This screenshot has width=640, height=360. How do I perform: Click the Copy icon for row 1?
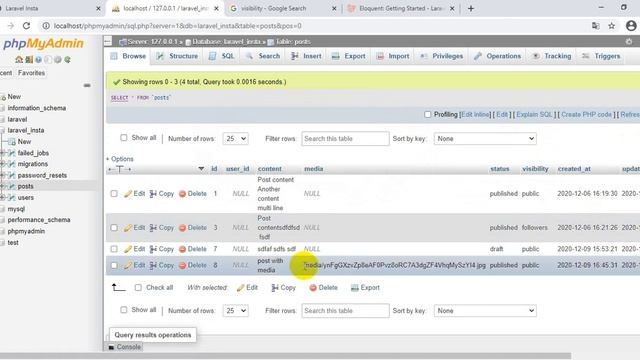153,193
